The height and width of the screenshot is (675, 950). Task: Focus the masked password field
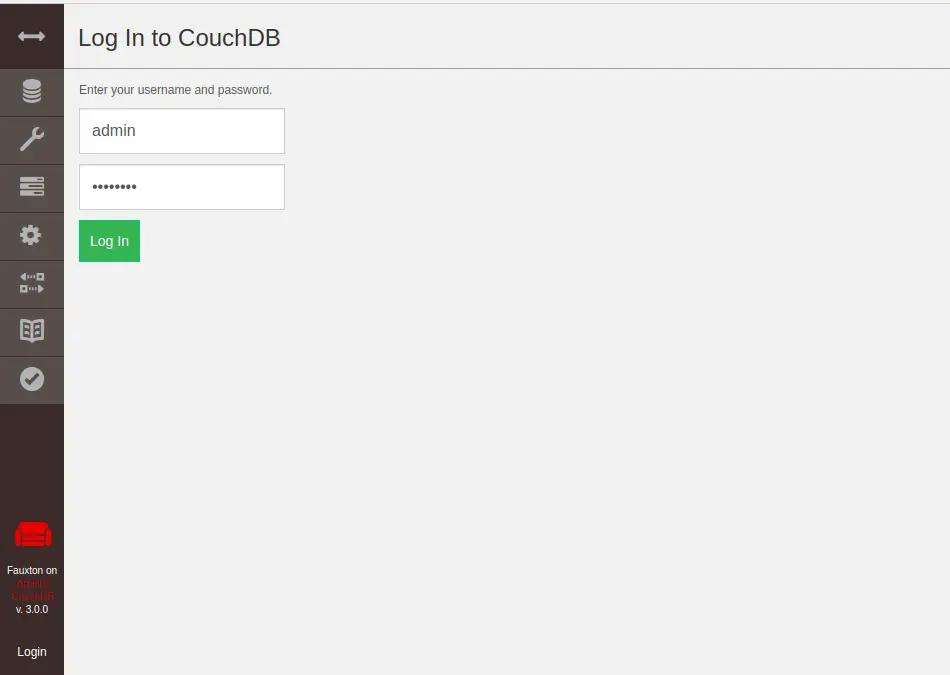tap(182, 187)
